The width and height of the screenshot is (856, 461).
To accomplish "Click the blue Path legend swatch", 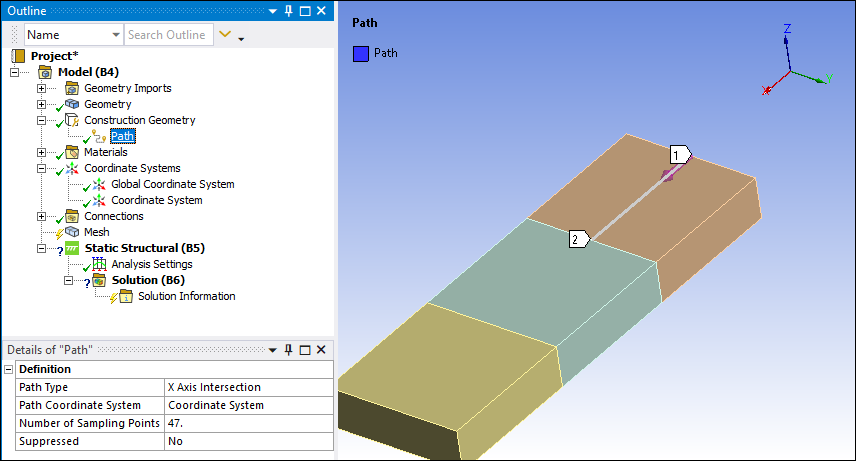I will tap(361, 54).
